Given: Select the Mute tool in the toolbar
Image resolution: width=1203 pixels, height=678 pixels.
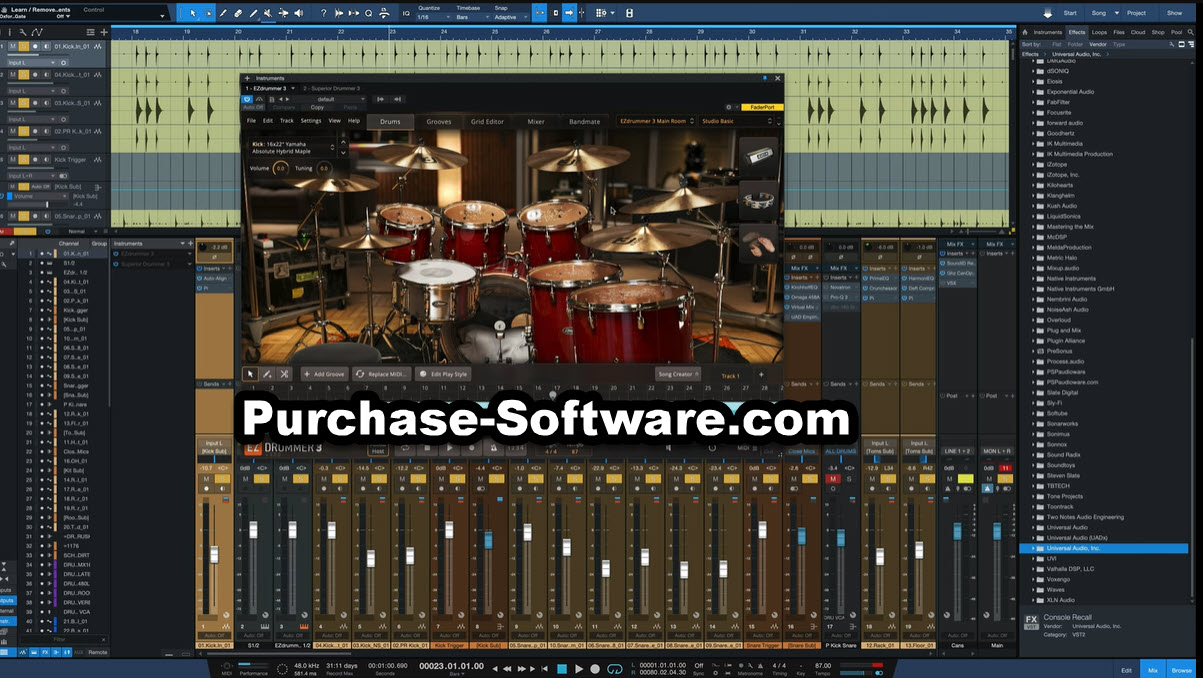Looking at the screenshot, I should point(268,13).
